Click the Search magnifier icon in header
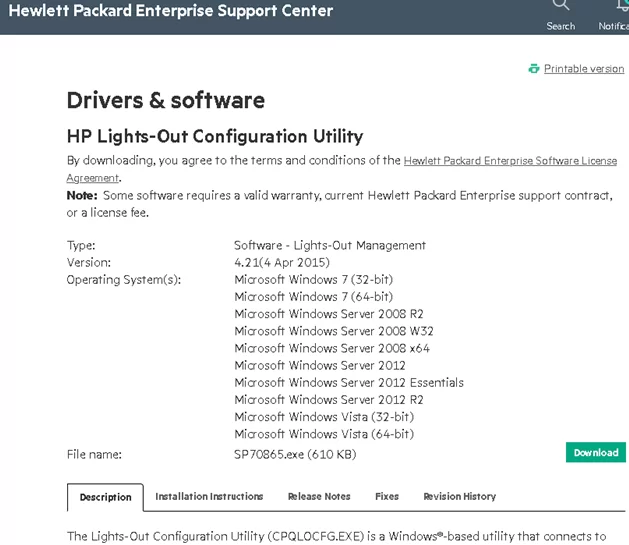The width and height of the screenshot is (629, 545). click(561, 6)
